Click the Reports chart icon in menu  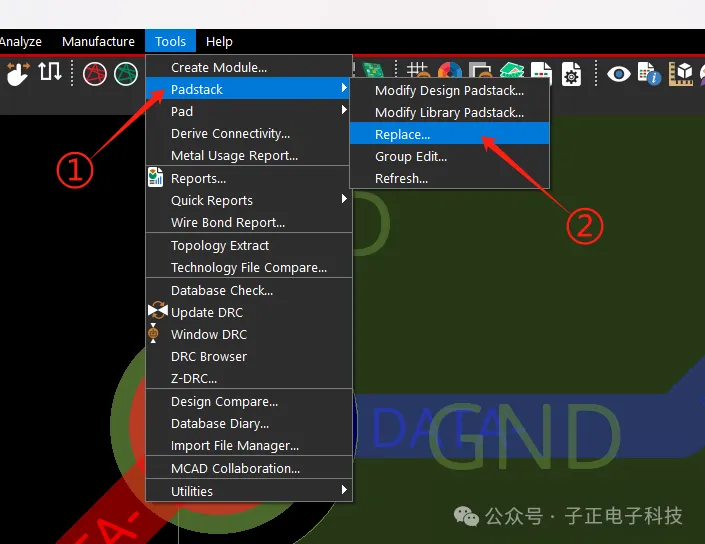pos(156,178)
